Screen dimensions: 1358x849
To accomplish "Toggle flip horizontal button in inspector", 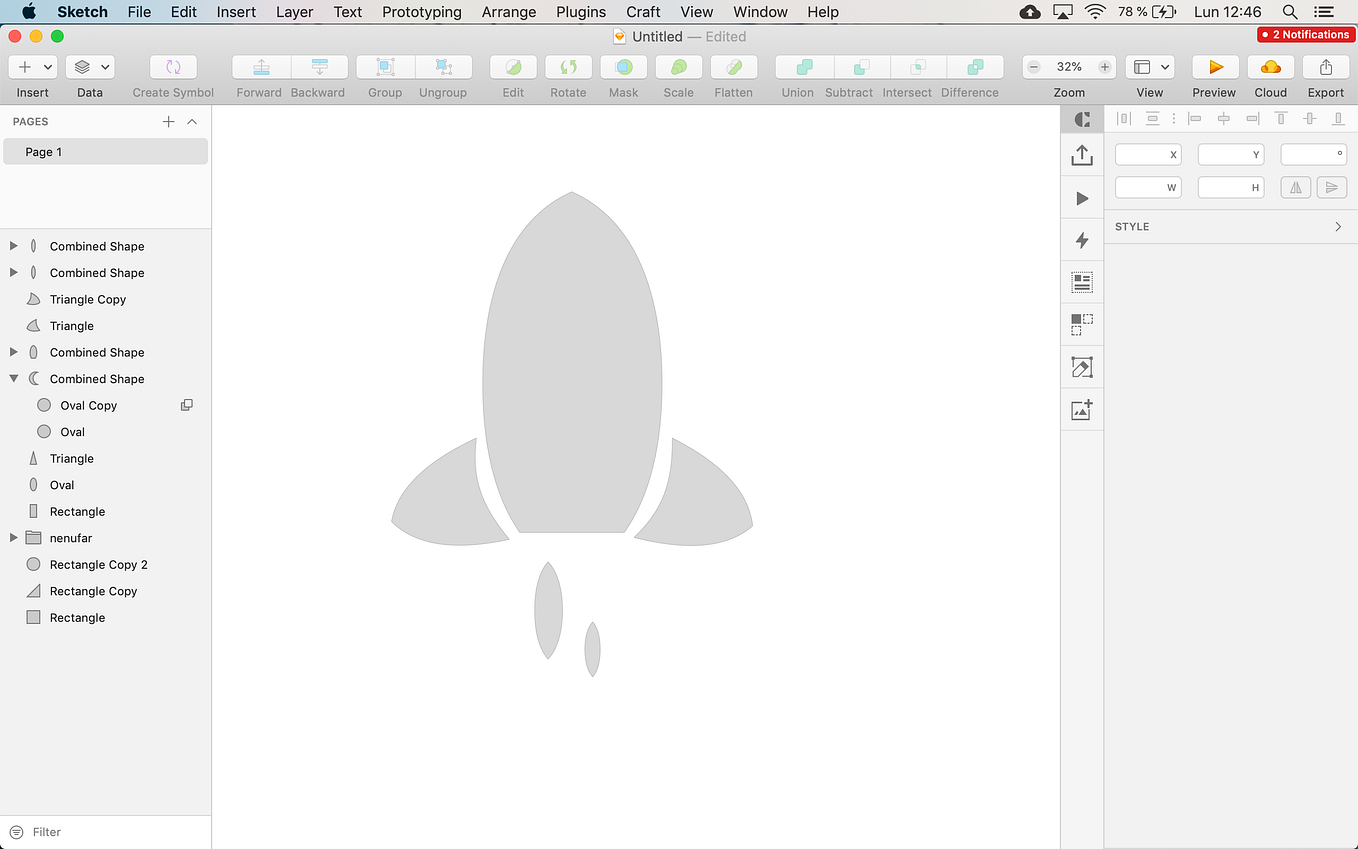I will click(x=1295, y=187).
